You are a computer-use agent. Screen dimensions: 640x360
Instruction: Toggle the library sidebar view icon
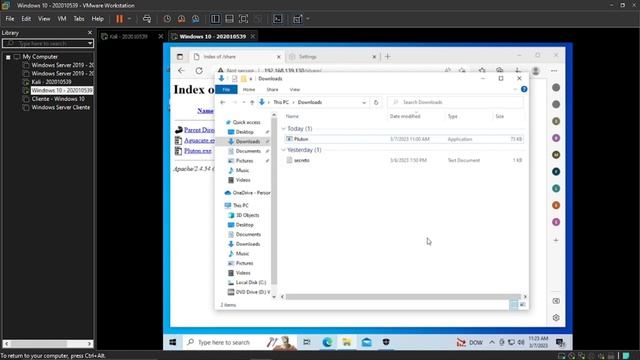pyautogui.click(x=215, y=19)
